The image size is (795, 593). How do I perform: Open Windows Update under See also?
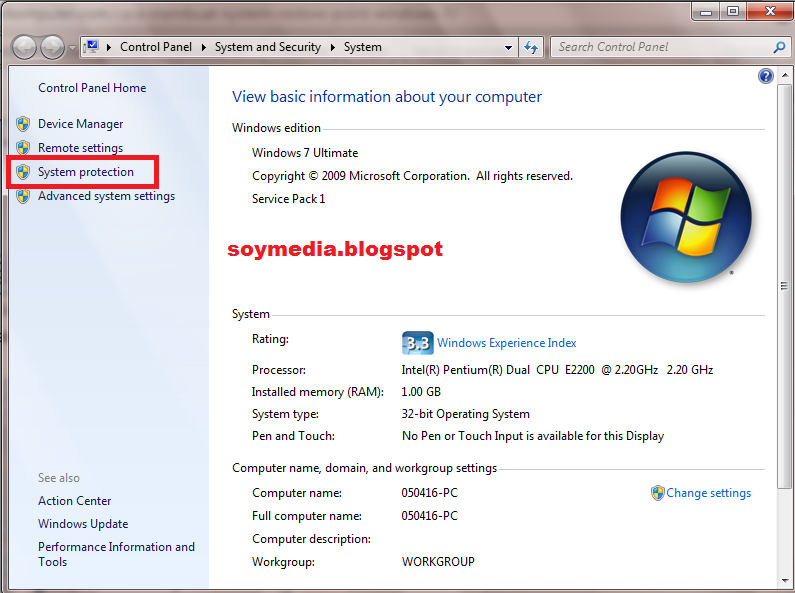click(83, 524)
